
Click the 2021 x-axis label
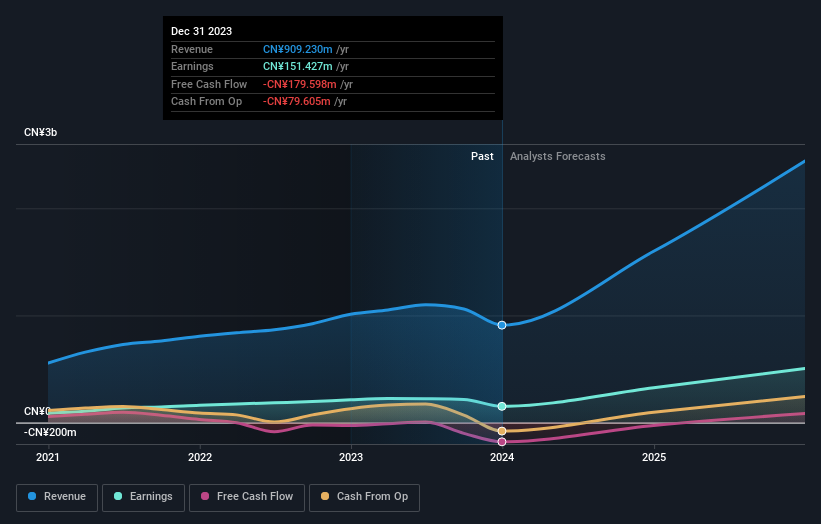(x=48, y=457)
